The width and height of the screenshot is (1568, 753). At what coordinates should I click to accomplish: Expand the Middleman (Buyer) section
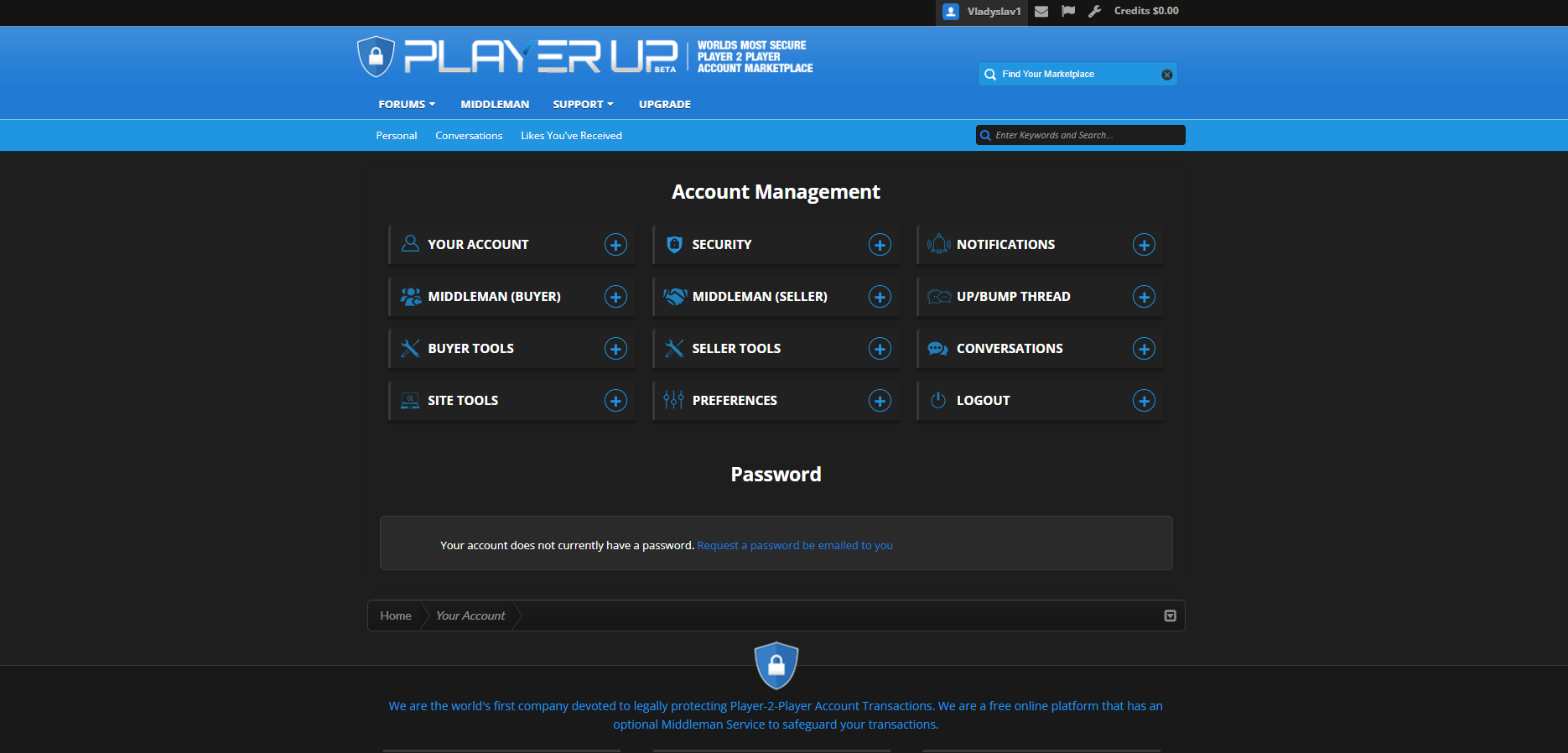[616, 297]
